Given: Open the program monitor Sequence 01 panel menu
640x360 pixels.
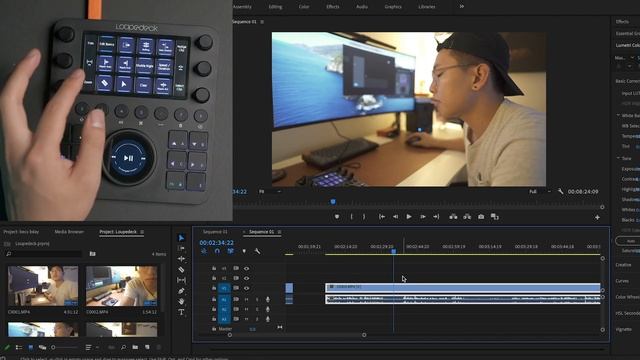Looking at the screenshot, I should (x=262, y=22).
